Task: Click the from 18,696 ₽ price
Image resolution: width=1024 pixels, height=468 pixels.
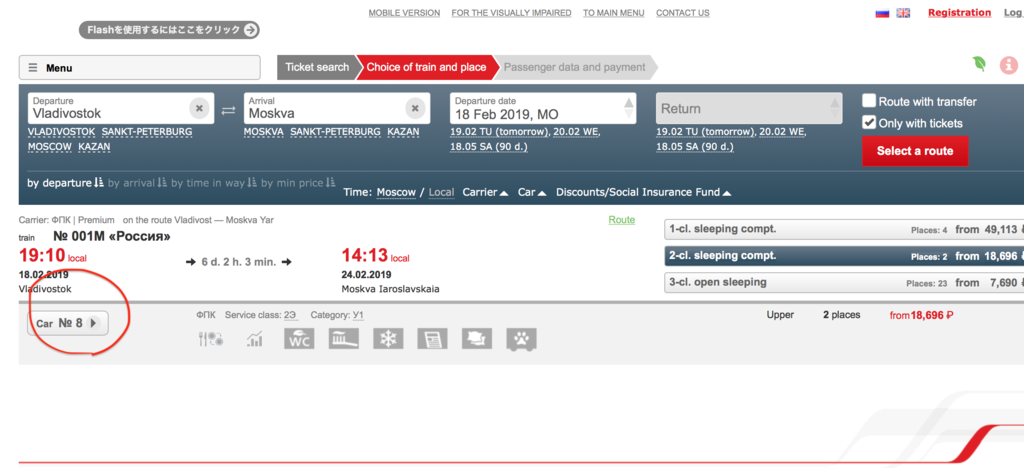Action: click(921, 315)
